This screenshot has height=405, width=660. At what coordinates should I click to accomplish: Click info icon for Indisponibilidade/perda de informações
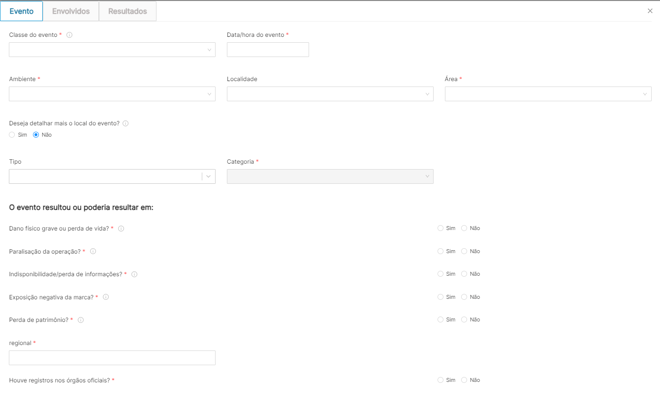(134, 274)
